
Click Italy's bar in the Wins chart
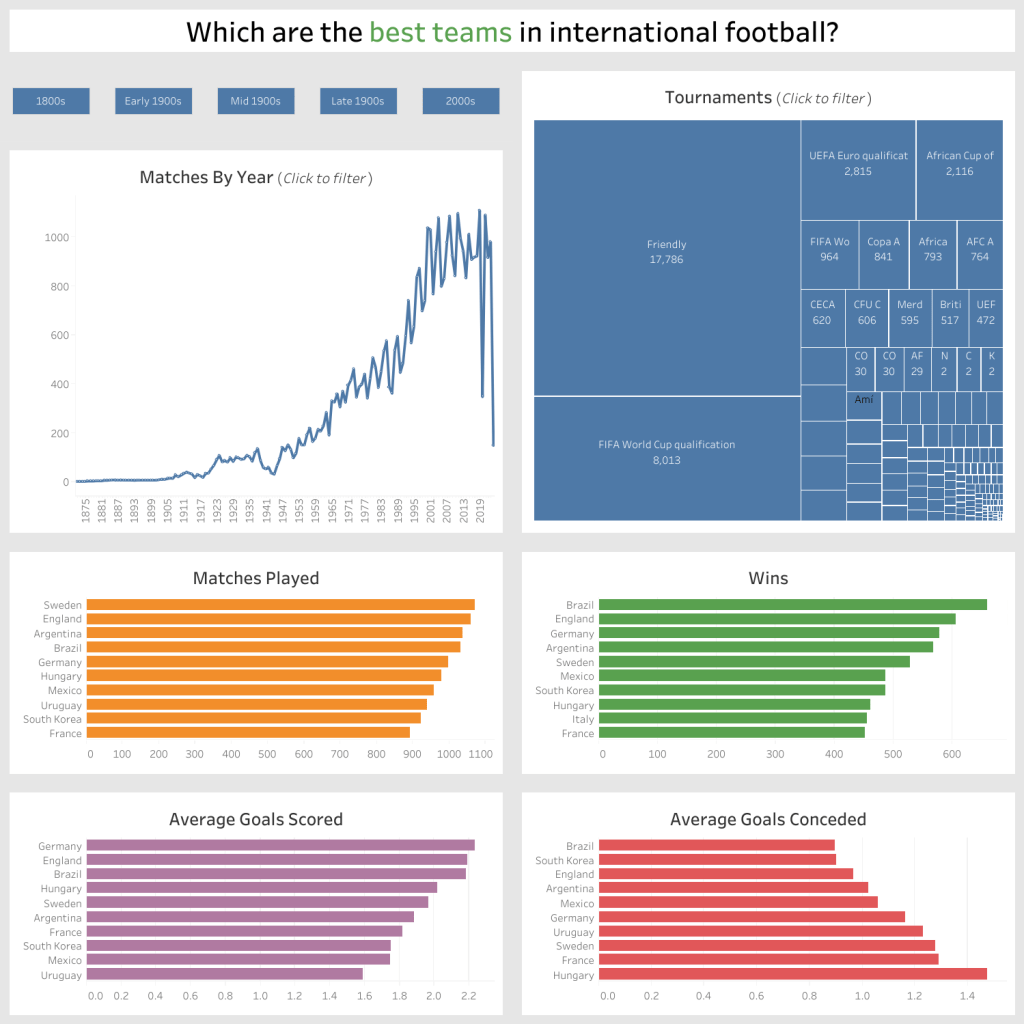coord(732,719)
